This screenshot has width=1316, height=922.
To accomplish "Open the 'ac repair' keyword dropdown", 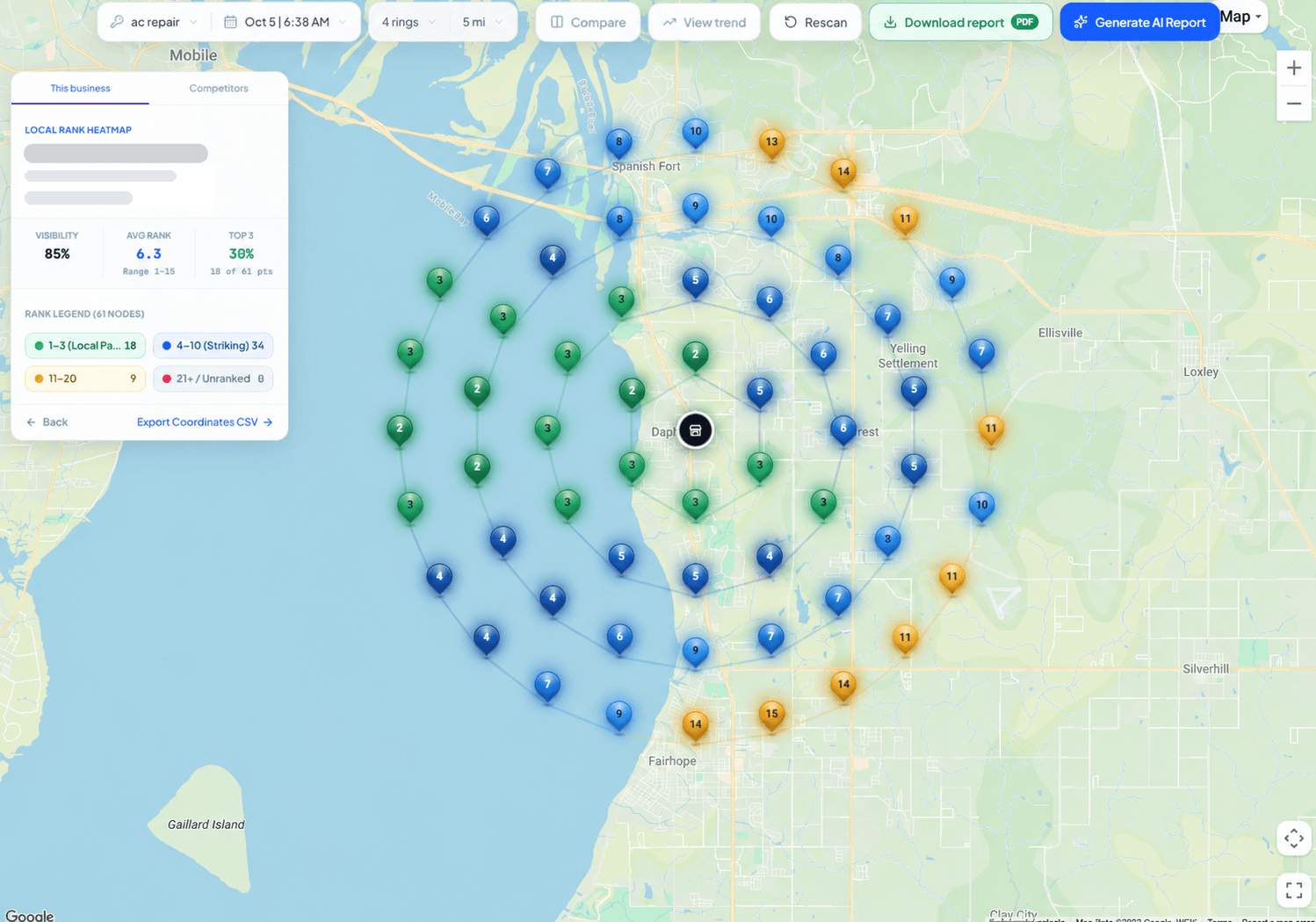I will pos(154,22).
